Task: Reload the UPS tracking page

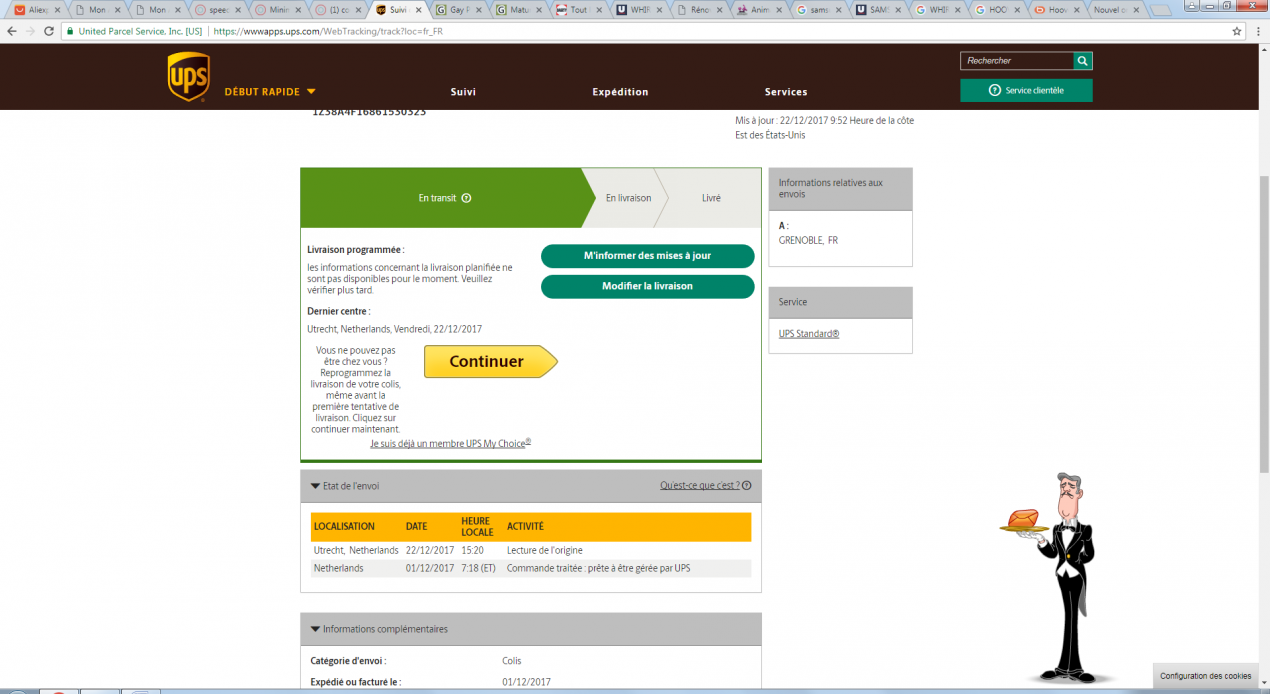Action: 49,31
